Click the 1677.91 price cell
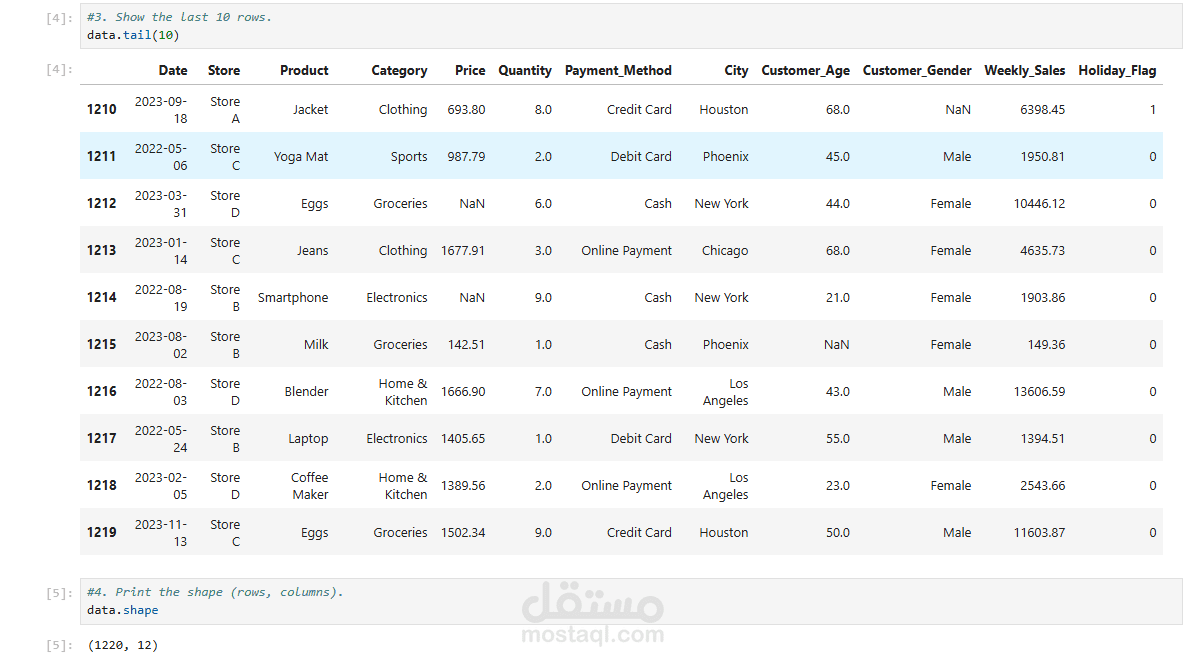This screenshot has width=1186, height=660. click(x=463, y=251)
